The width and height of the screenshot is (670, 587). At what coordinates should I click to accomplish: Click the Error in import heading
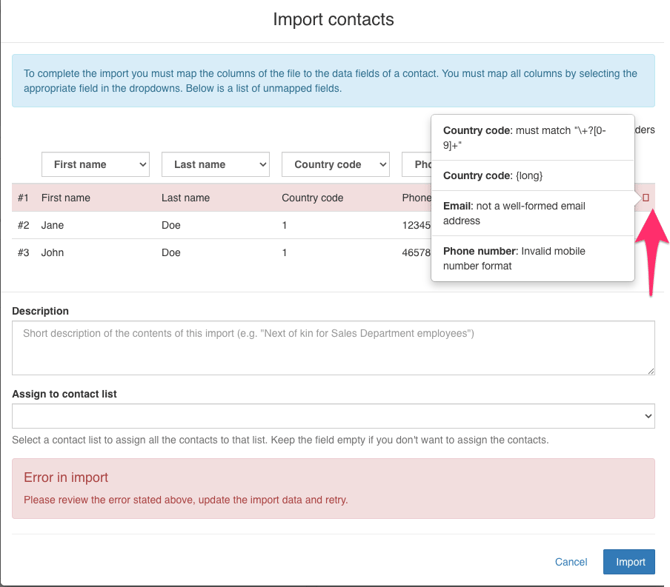click(66, 478)
